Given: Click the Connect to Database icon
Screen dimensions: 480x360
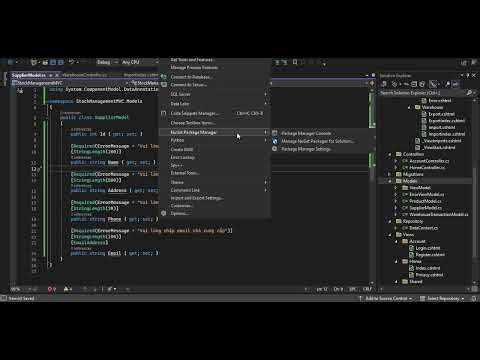Looking at the screenshot, I should pos(164,77).
